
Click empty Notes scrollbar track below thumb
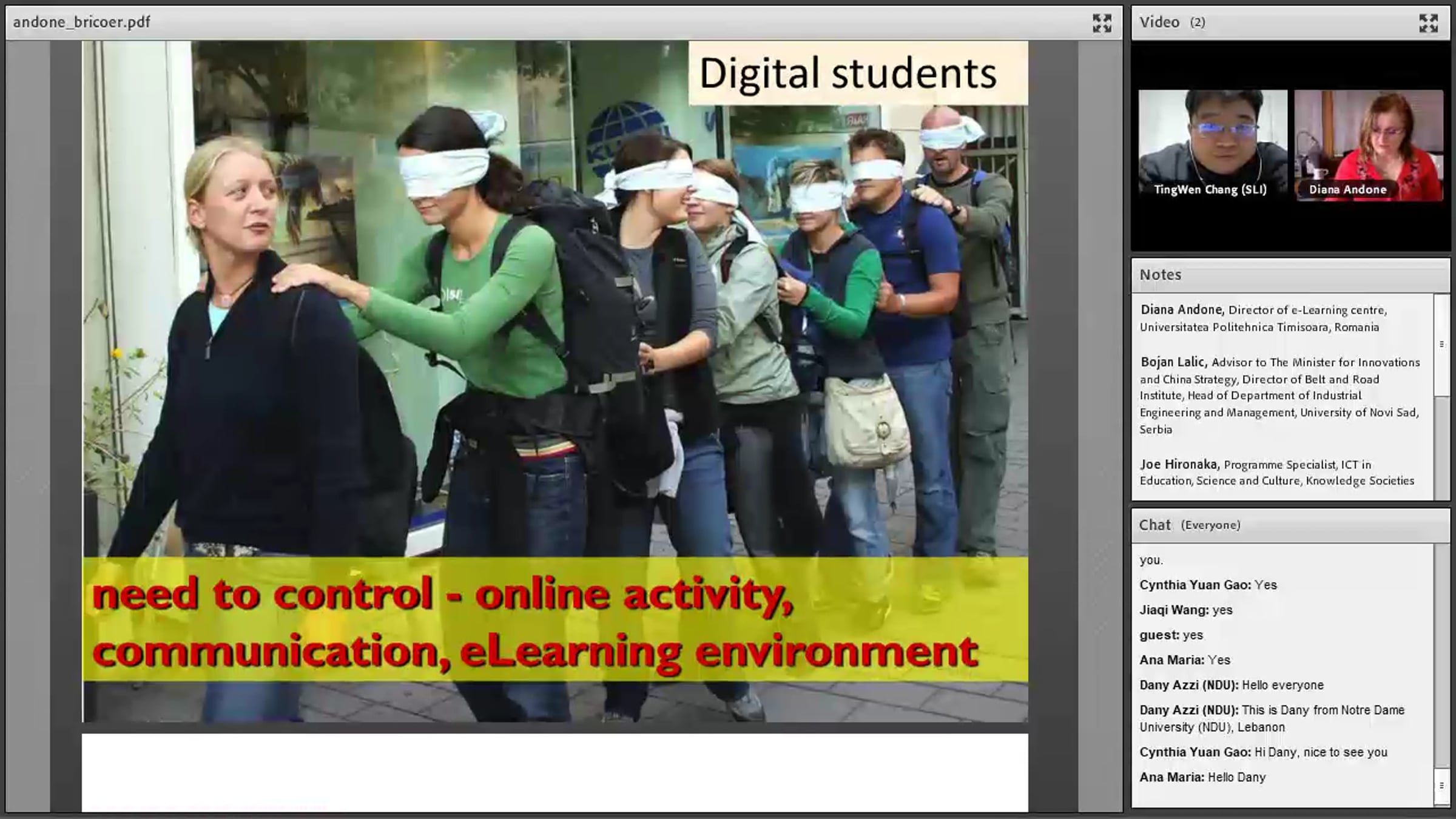[x=1441, y=449]
